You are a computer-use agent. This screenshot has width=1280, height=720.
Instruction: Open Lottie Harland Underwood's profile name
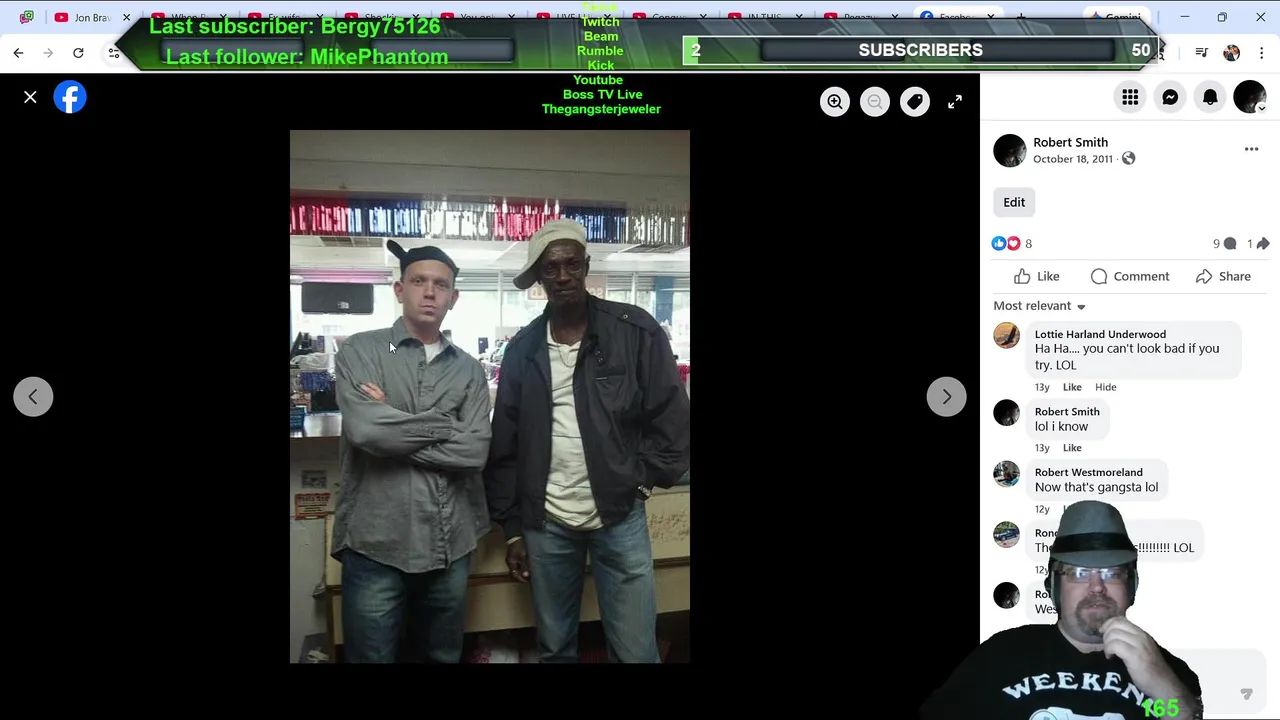coord(1100,334)
